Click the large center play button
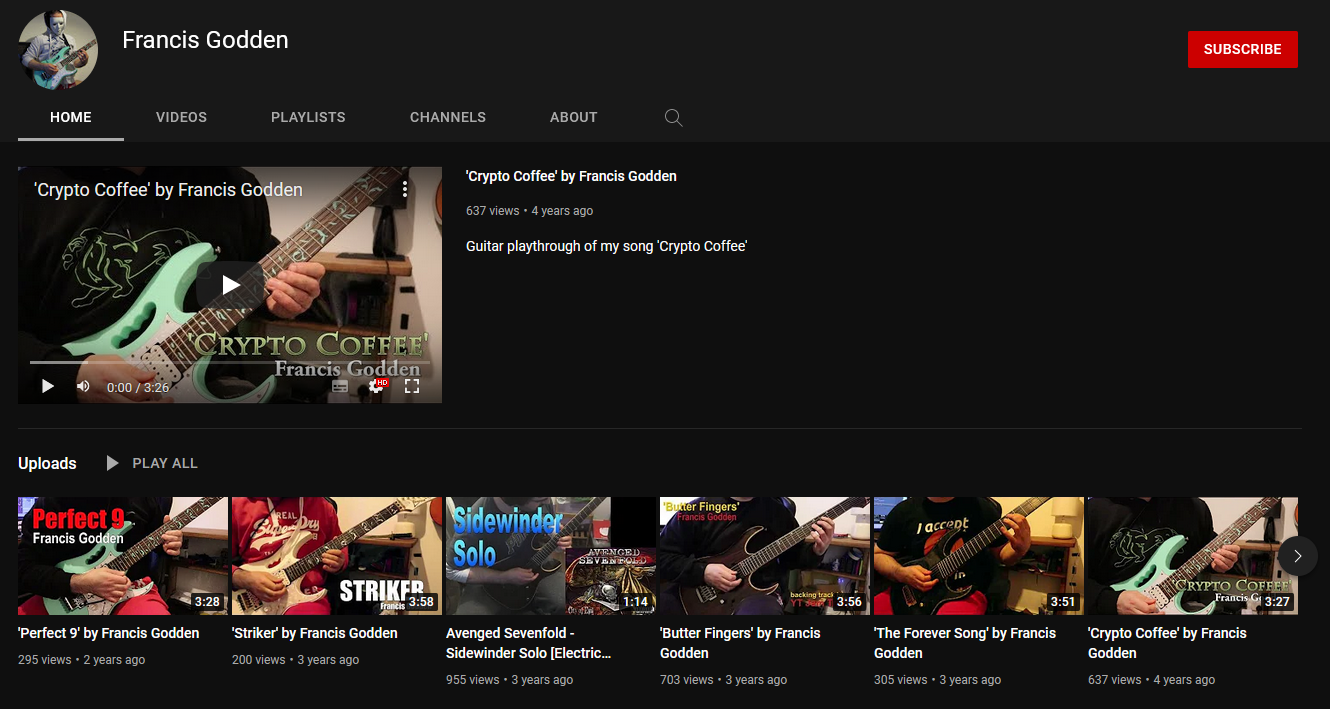 230,285
